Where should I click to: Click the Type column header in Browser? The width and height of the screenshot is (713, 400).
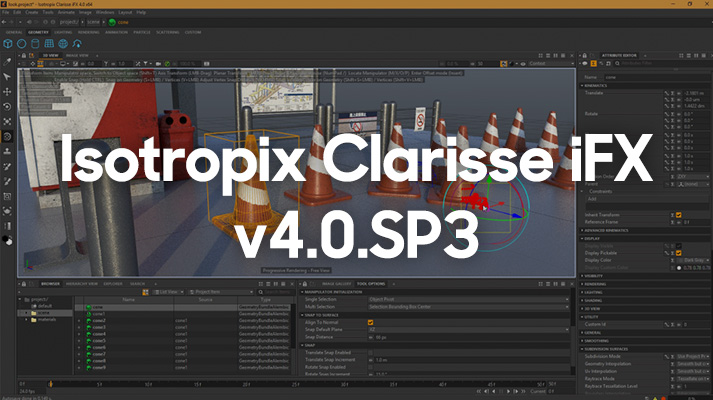tap(265, 300)
